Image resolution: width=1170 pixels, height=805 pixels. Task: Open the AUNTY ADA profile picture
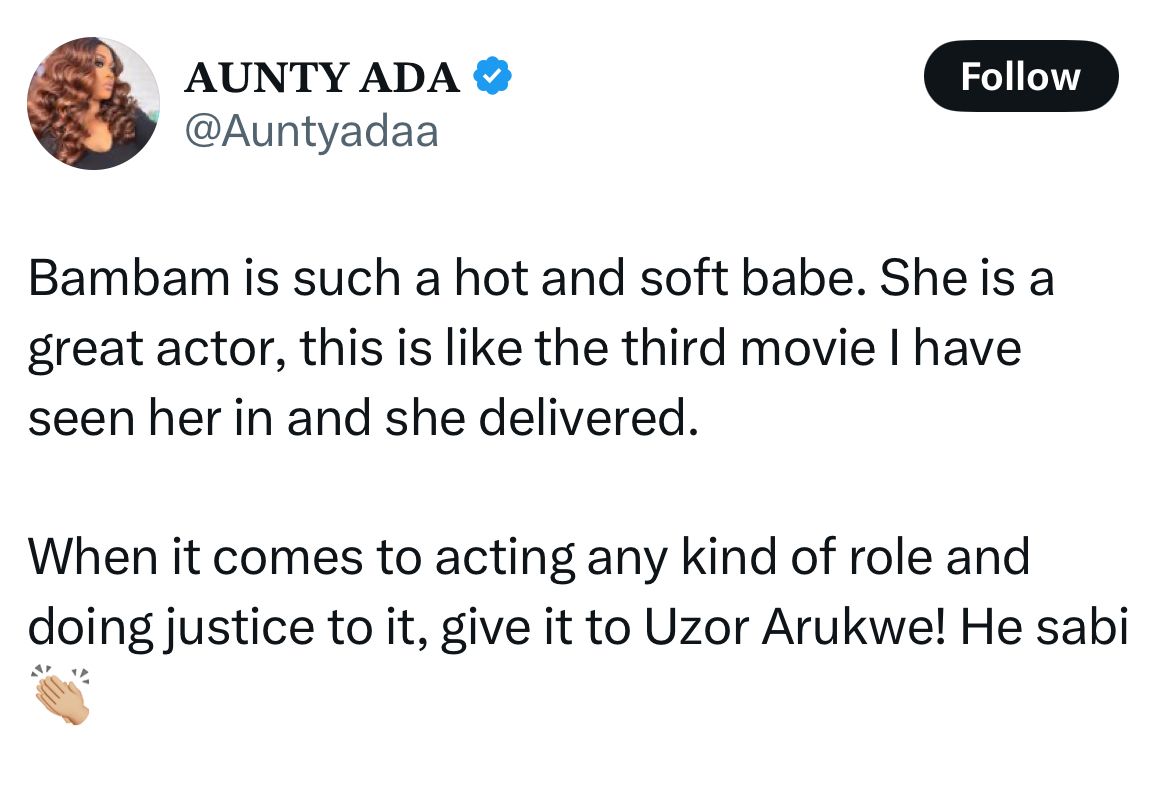[93, 103]
